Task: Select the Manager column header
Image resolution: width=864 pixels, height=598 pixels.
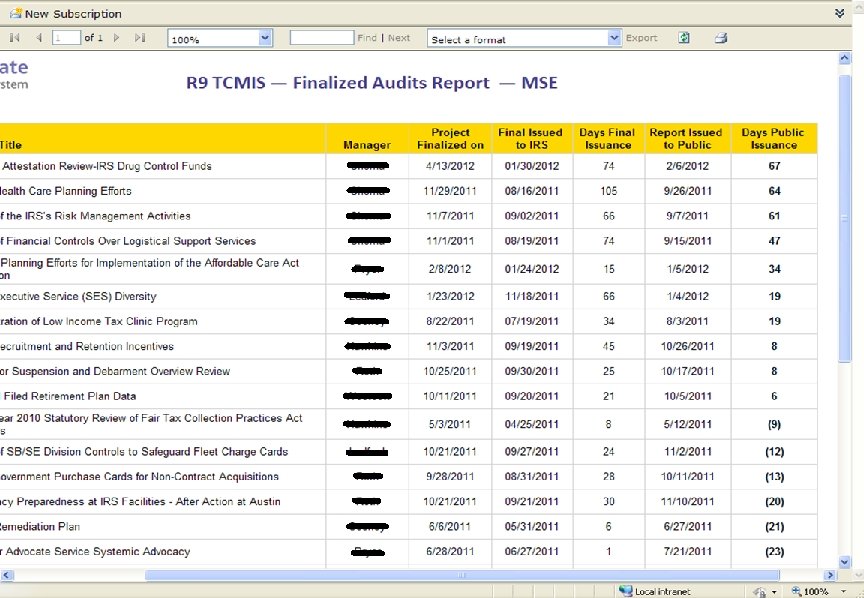Action: point(367,145)
